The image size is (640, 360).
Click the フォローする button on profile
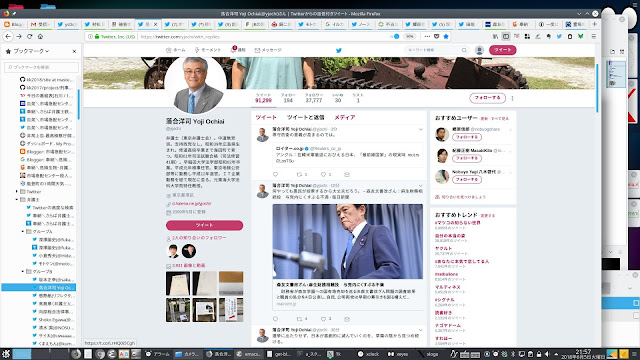pos(487,98)
